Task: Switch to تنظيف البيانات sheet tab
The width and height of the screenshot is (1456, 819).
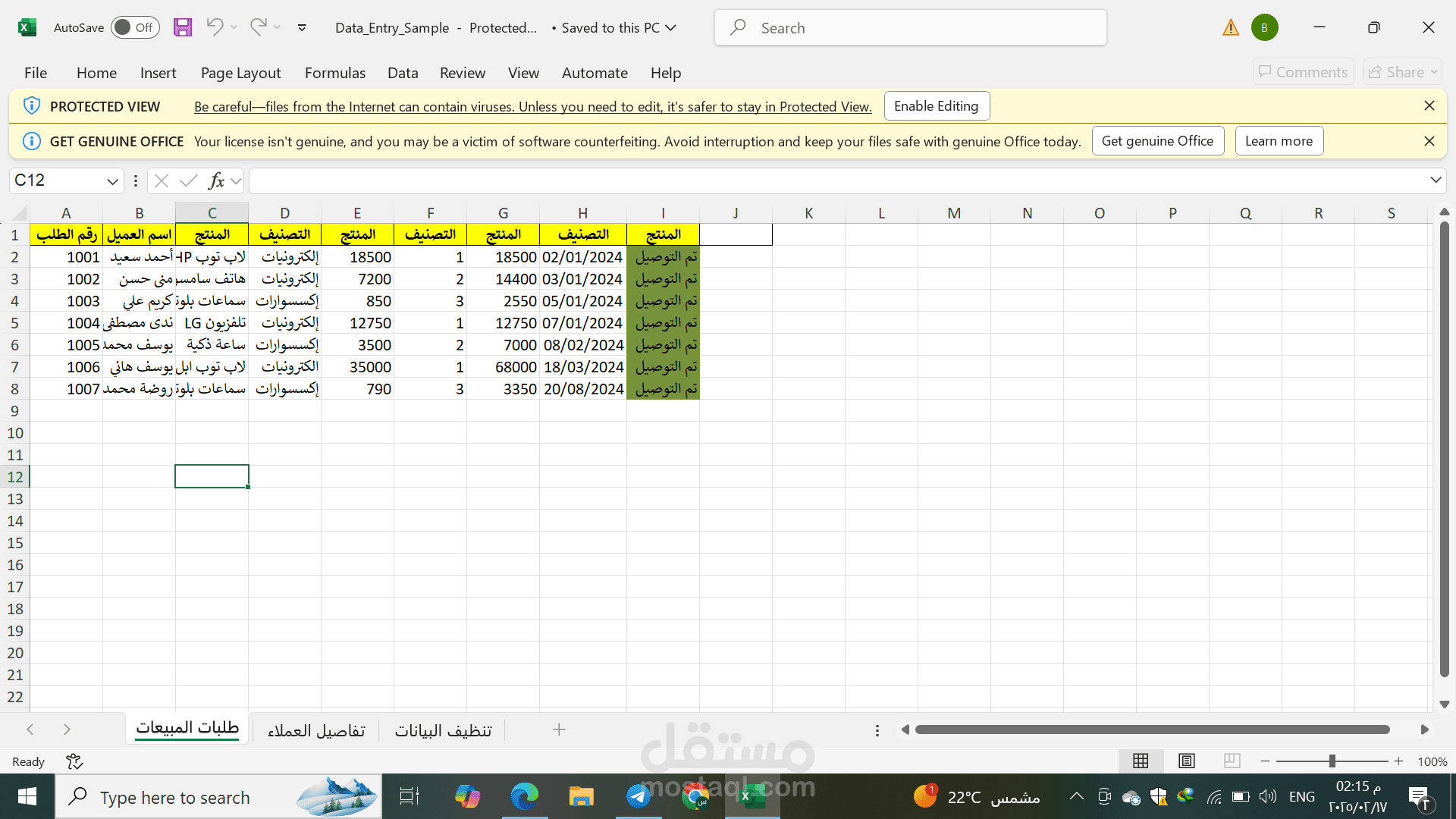Action: 443,730
